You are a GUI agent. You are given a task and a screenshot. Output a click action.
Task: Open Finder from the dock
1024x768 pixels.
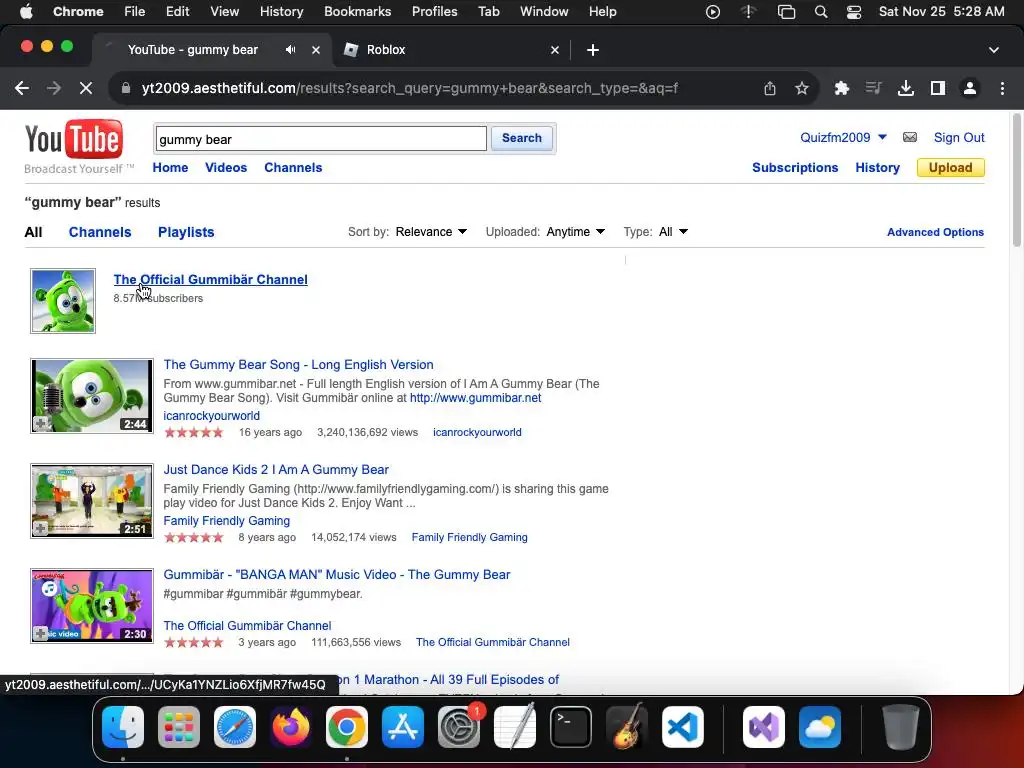point(123,727)
